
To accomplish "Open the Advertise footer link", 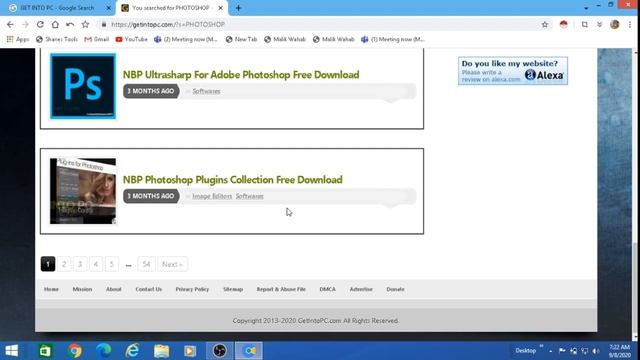I will pyautogui.click(x=361, y=289).
